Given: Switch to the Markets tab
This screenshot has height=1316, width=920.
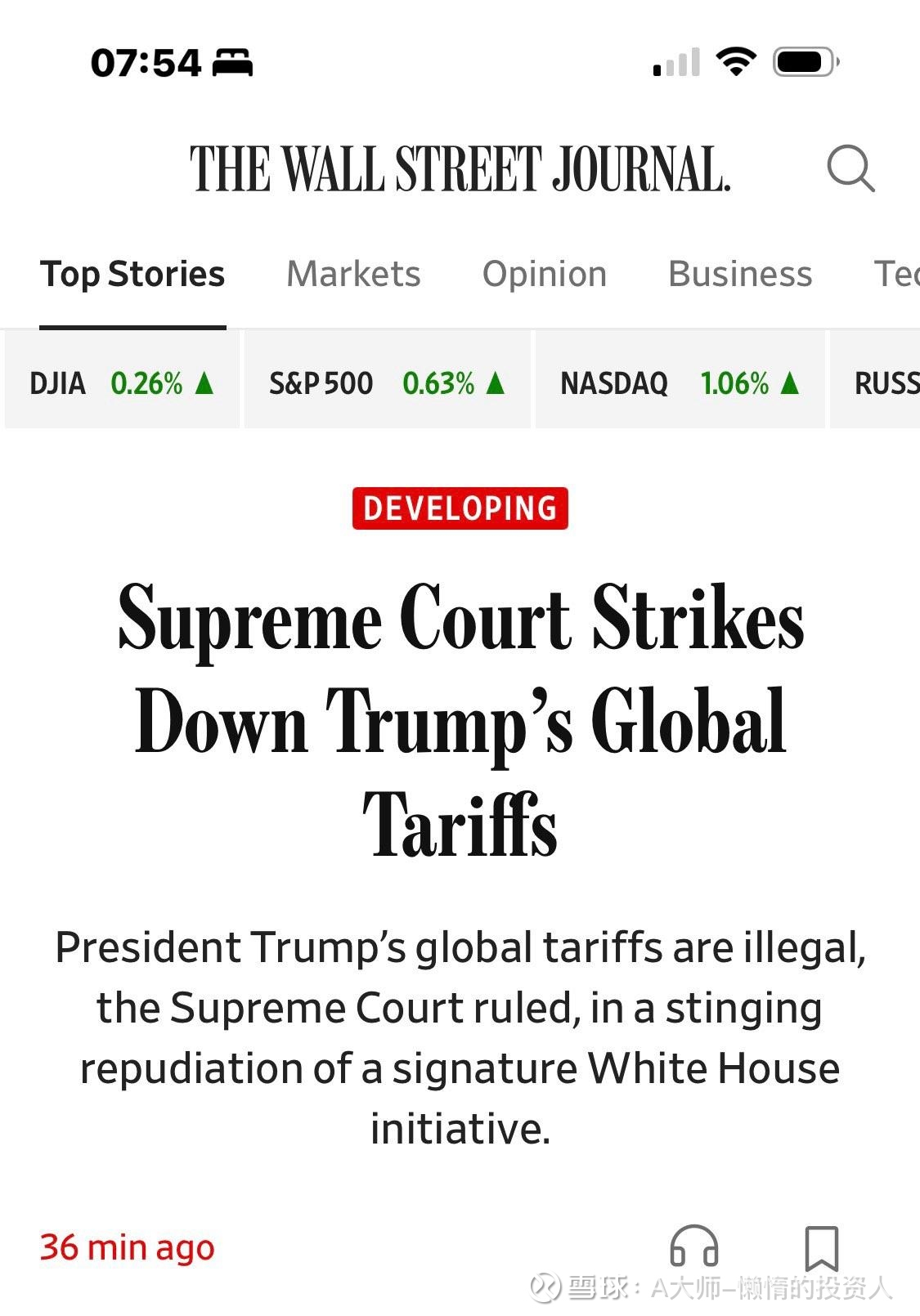Looking at the screenshot, I should tap(353, 274).
